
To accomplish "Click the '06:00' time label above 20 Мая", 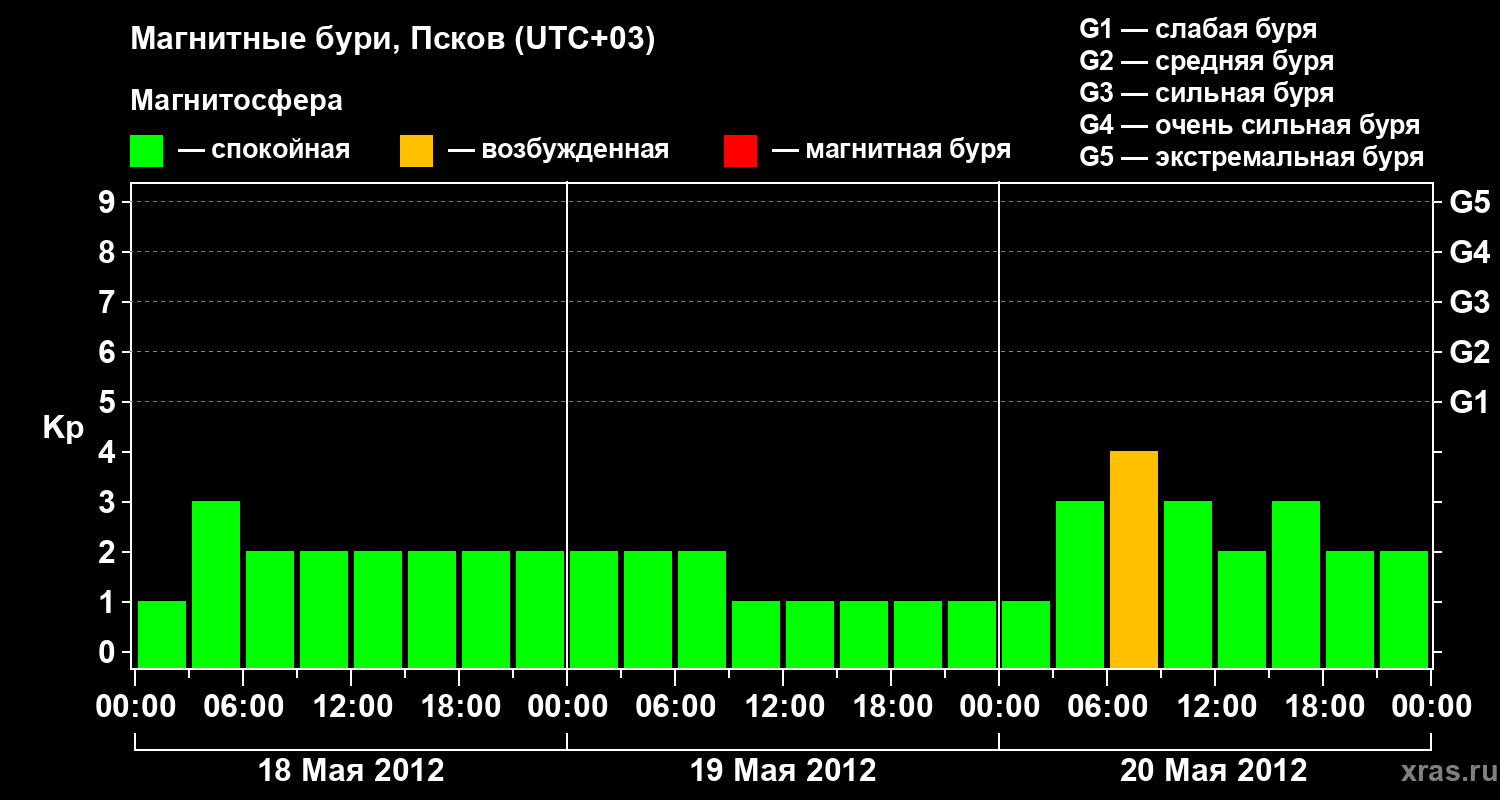I will [x=1107, y=706].
